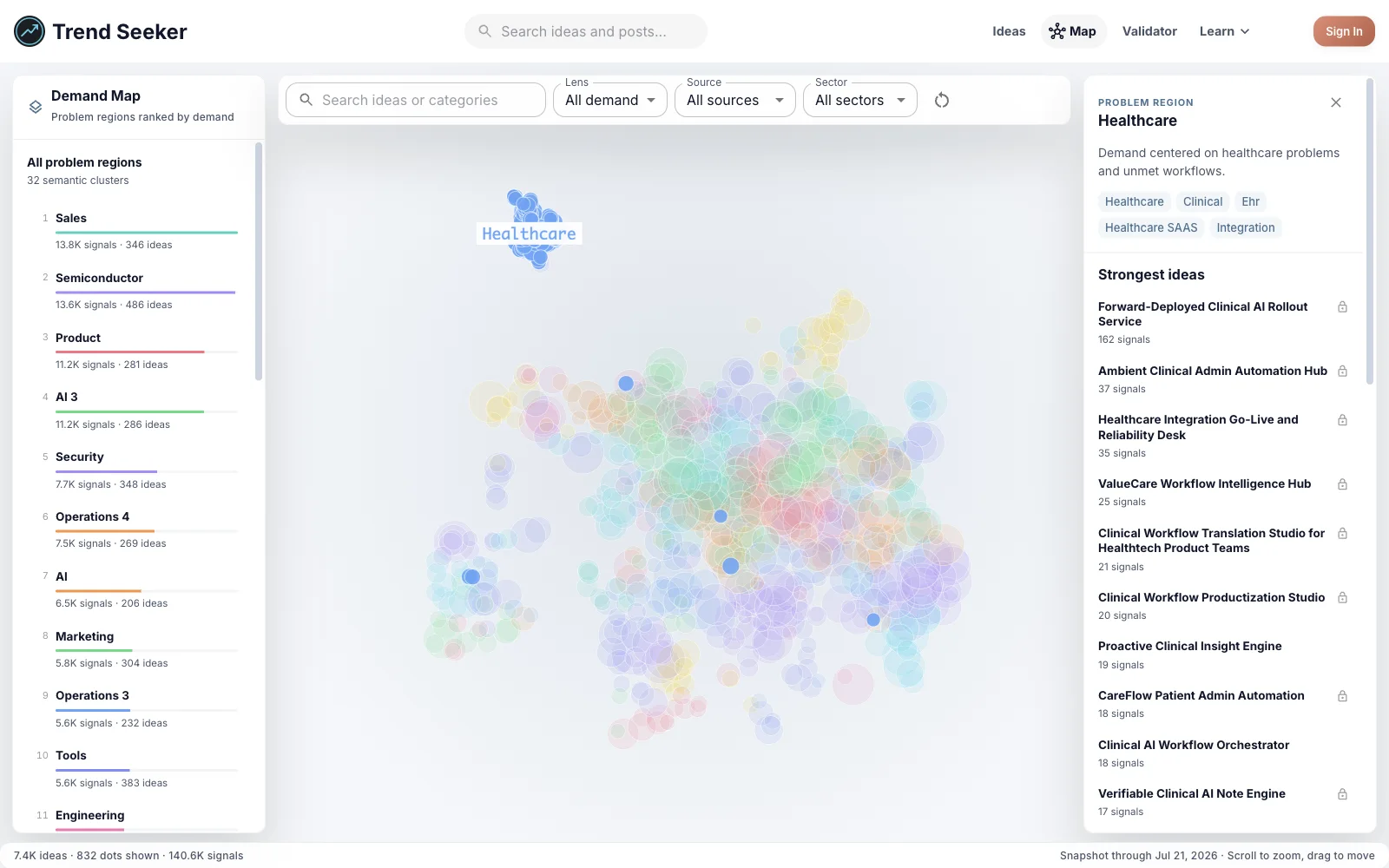
Task: Click lock icon for Forward-Deployed Clinical AI Rollout Service
Action: coord(1342,307)
